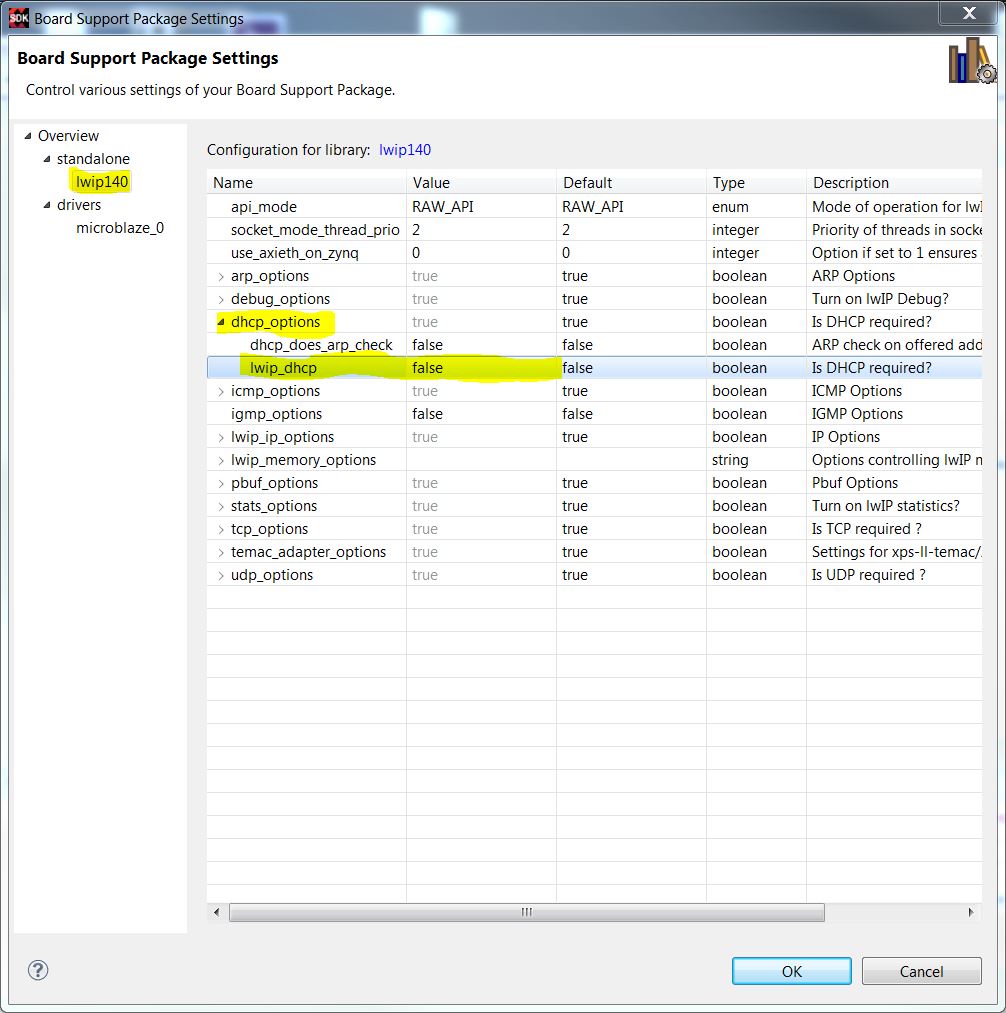Open the lwip140 library link

click(x=404, y=150)
